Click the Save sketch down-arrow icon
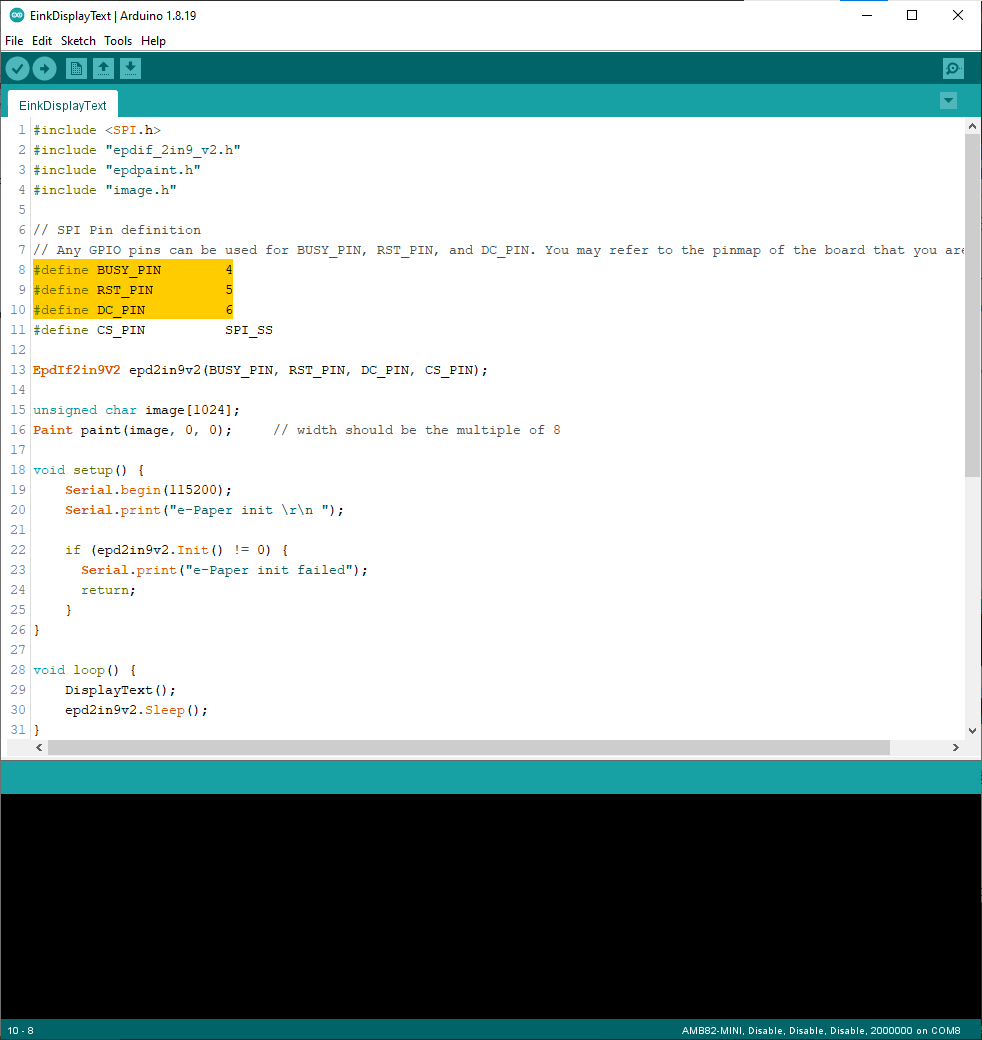The height and width of the screenshot is (1040, 982). click(130, 68)
